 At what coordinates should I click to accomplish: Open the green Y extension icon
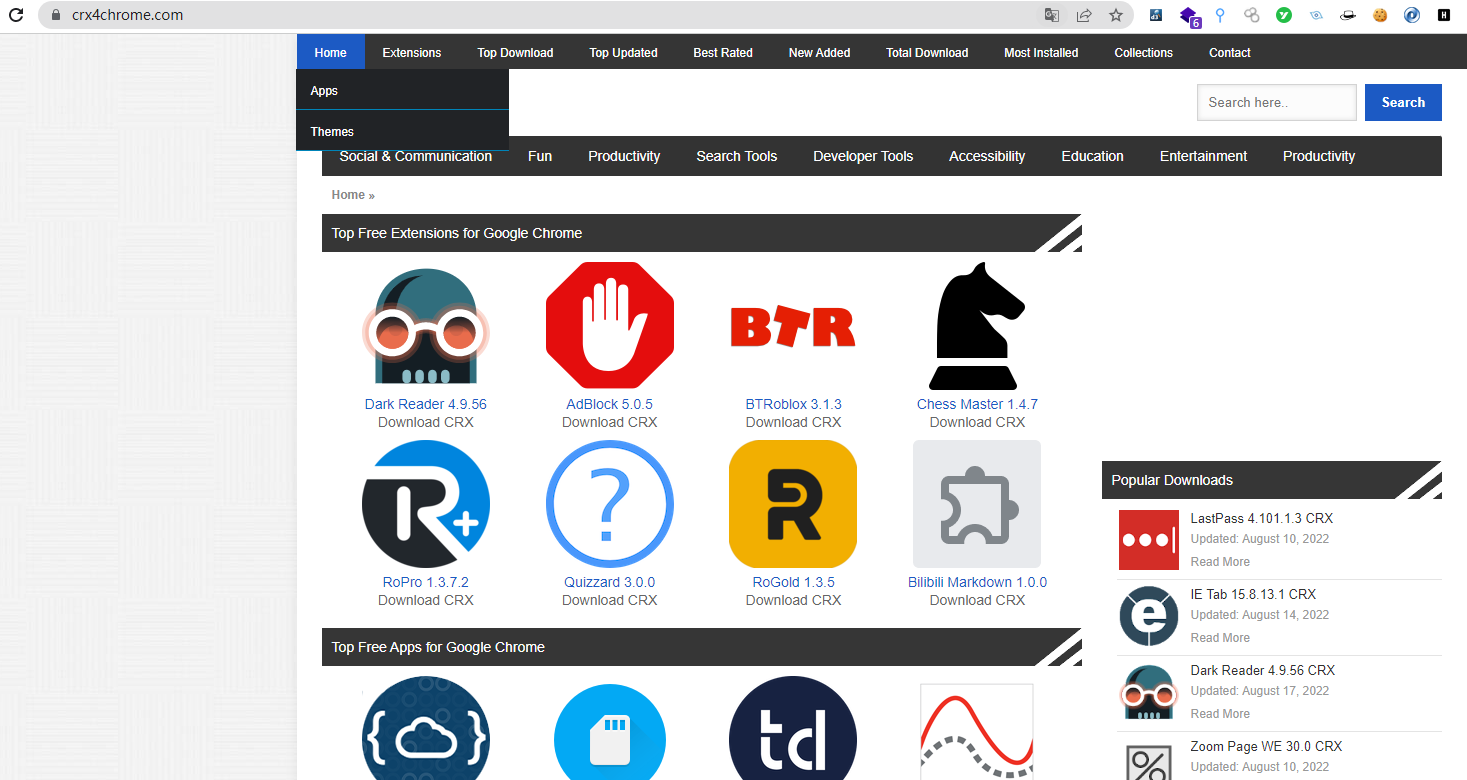point(1284,15)
